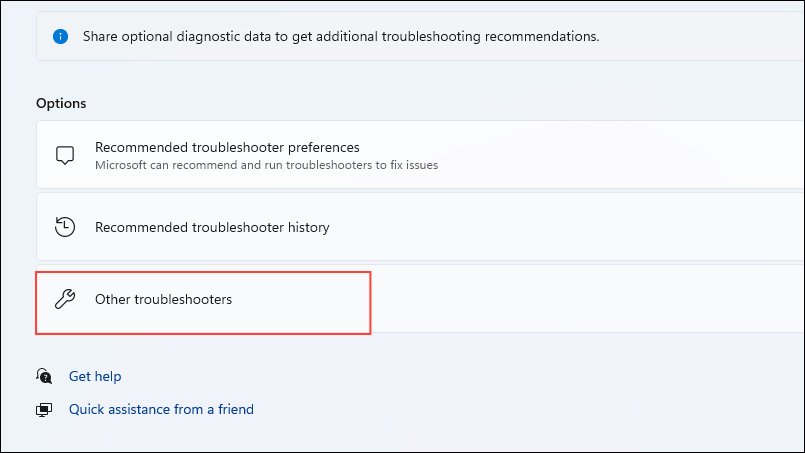Image resolution: width=805 pixels, height=453 pixels.
Task: Click the monitor icon beside Quick assistance
Action: (44, 409)
